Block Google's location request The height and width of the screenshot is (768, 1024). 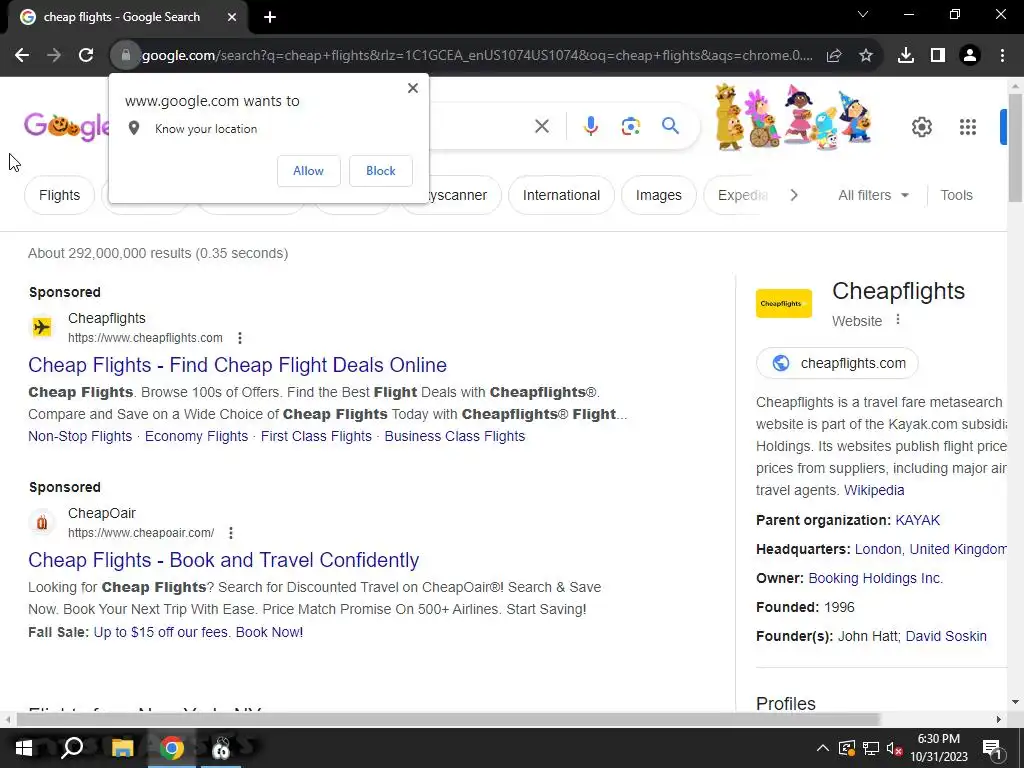(381, 170)
